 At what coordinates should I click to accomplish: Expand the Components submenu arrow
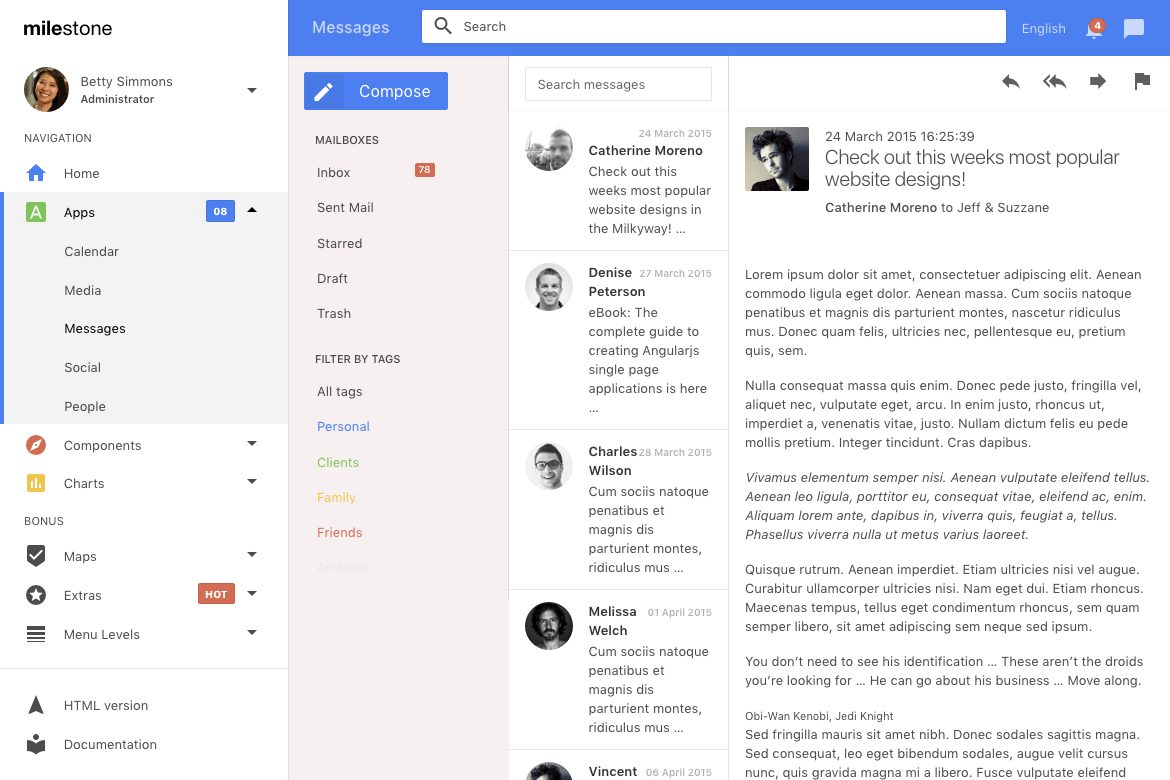[x=252, y=443]
